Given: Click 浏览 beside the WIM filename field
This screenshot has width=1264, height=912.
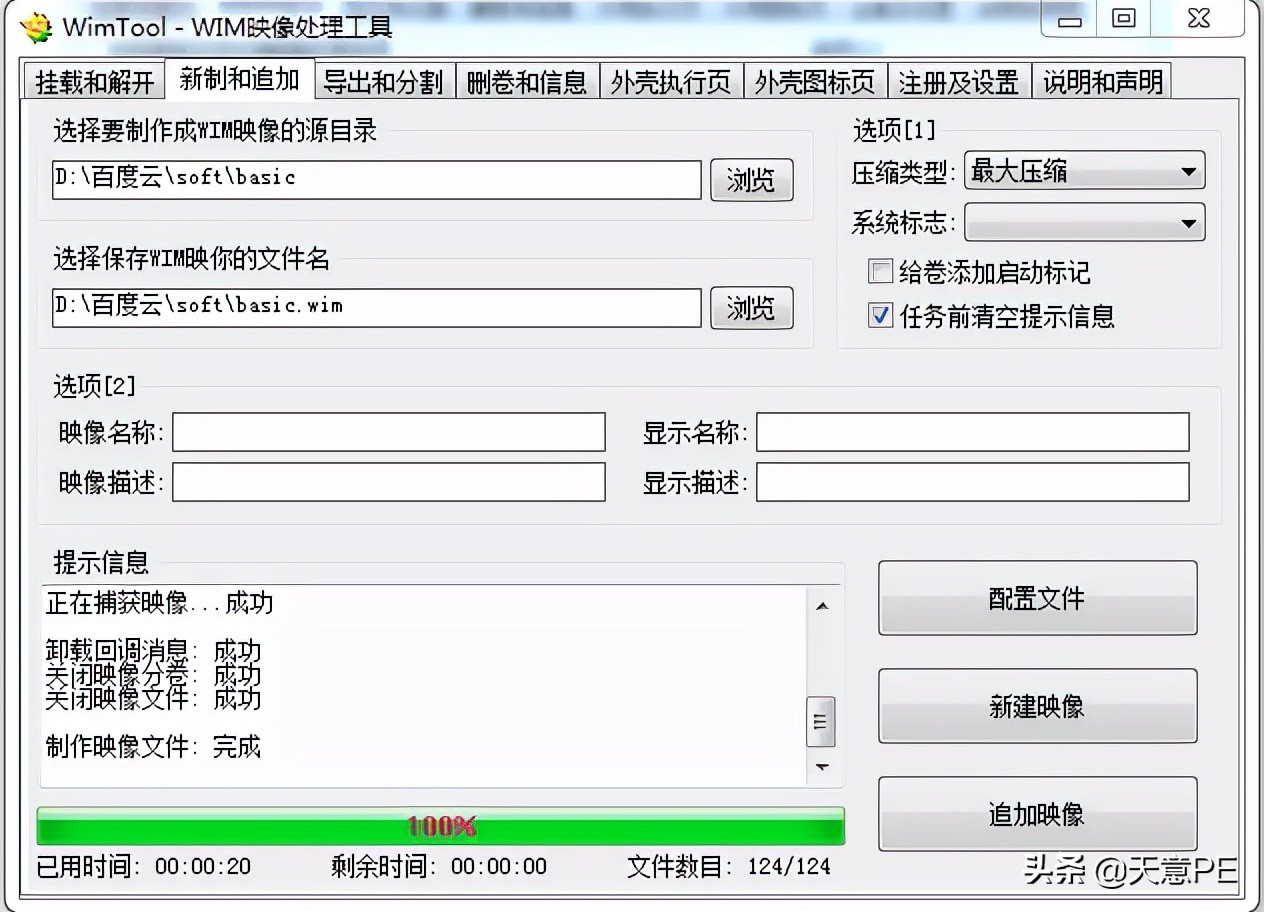Looking at the screenshot, I should click(x=751, y=308).
